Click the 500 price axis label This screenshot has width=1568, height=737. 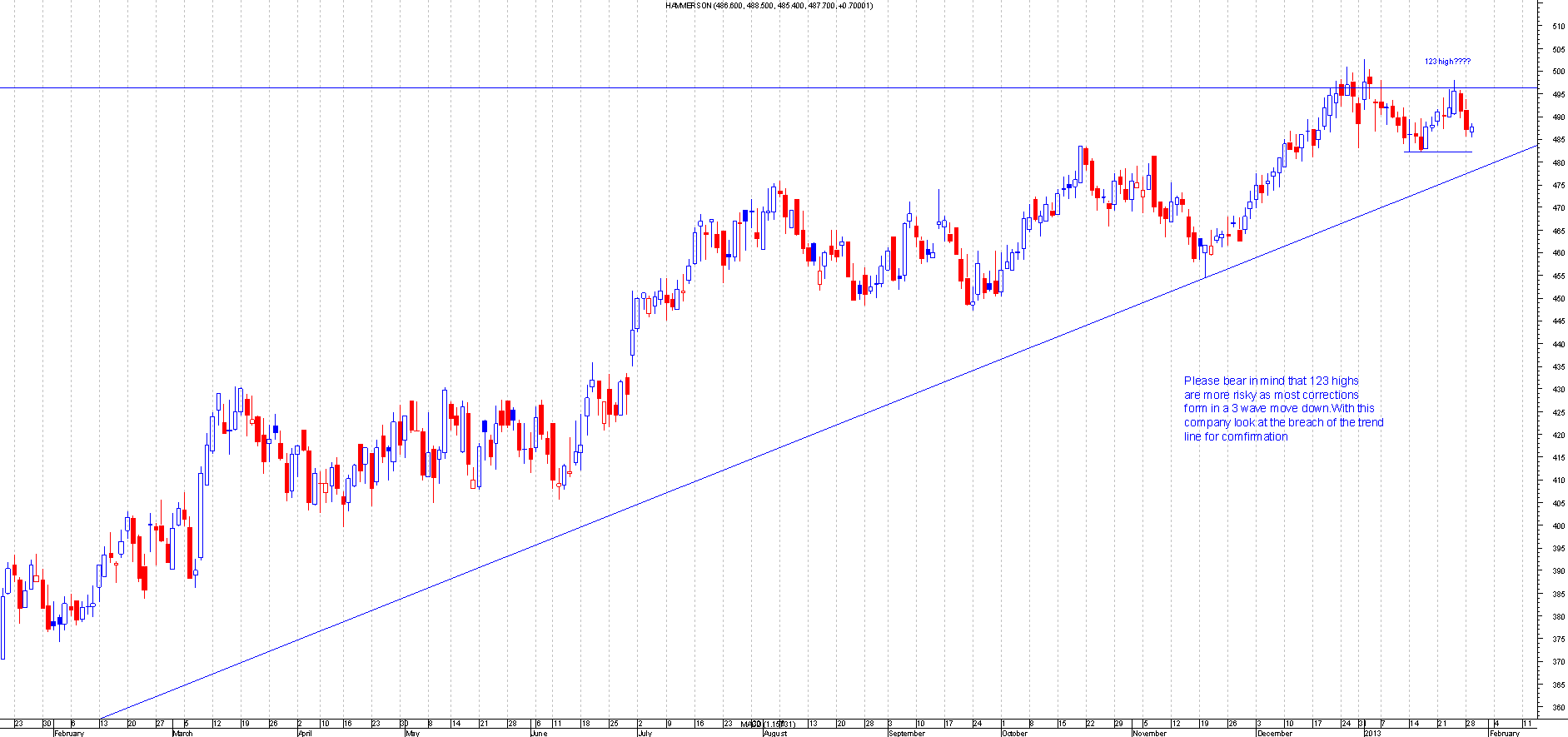[x=1558, y=72]
